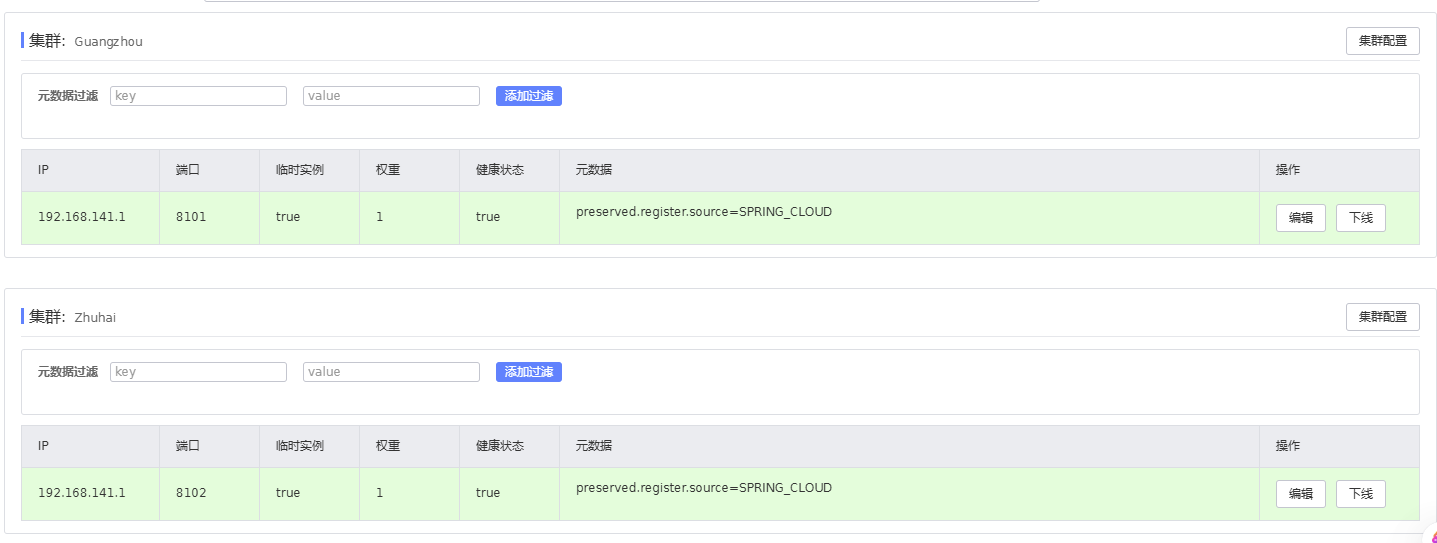Click the value filter input in Guangzhou
Viewport: 1437px width, 543px height.
pos(391,96)
